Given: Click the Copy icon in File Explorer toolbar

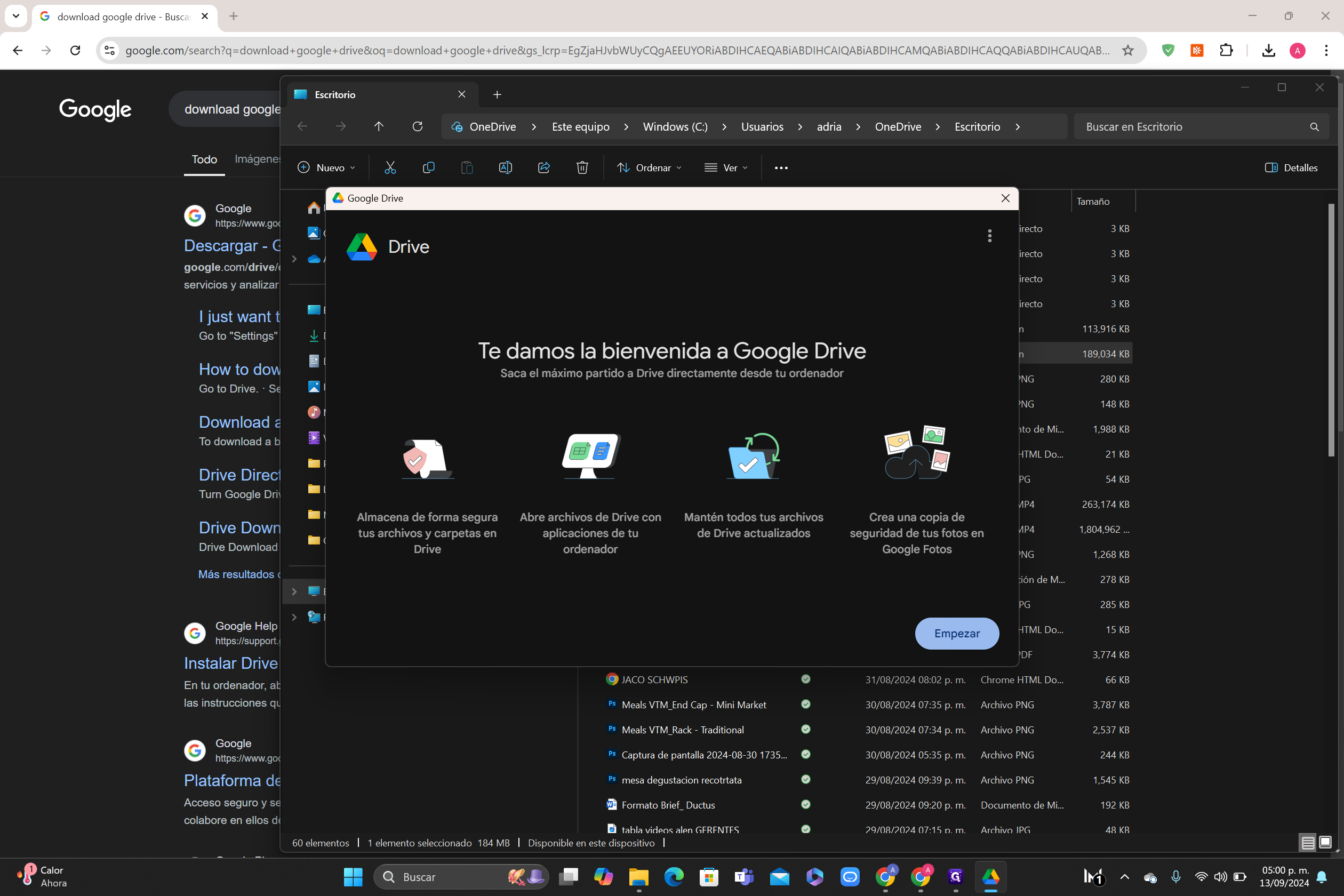Looking at the screenshot, I should [x=429, y=167].
